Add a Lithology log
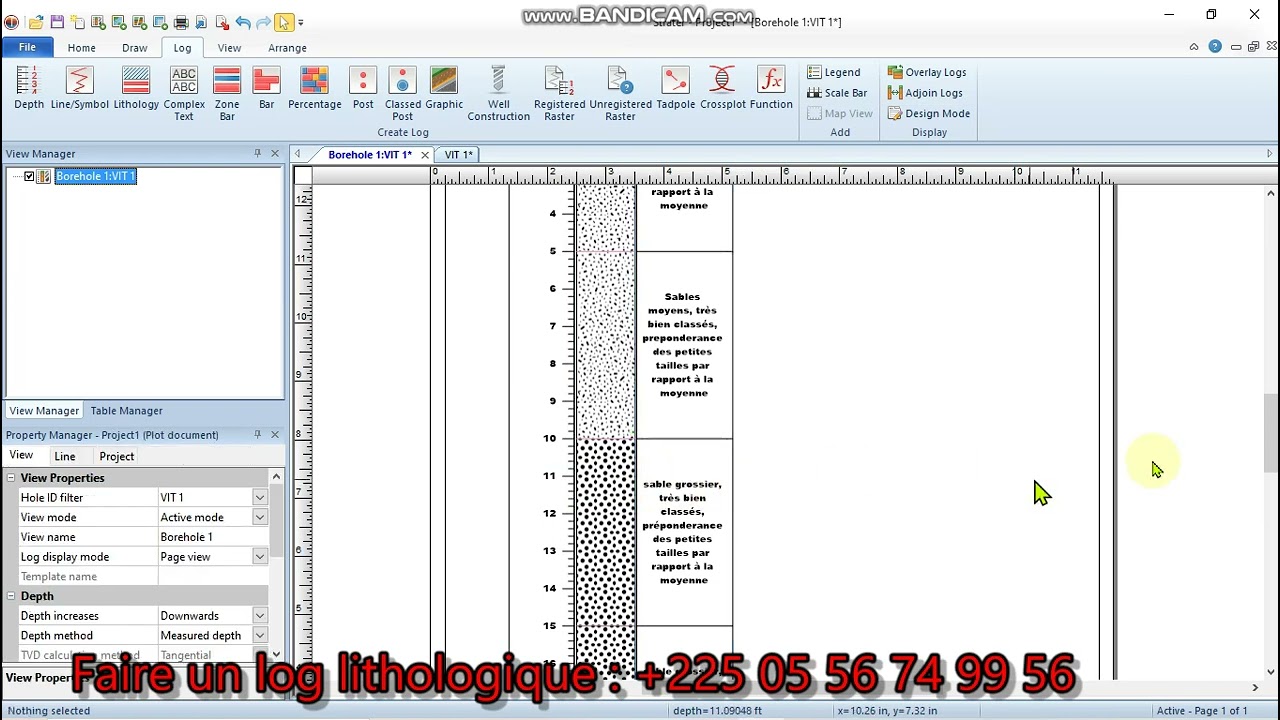The height and width of the screenshot is (720, 1280). [x=136, y=88]
